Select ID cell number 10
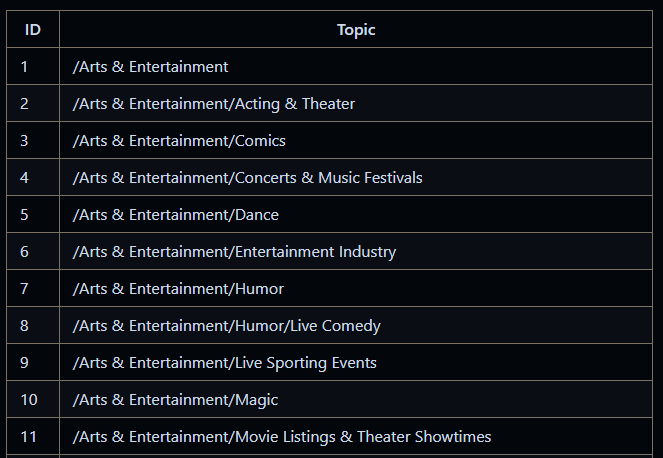Viewport: 663px width, 458px height. point(29,400)
